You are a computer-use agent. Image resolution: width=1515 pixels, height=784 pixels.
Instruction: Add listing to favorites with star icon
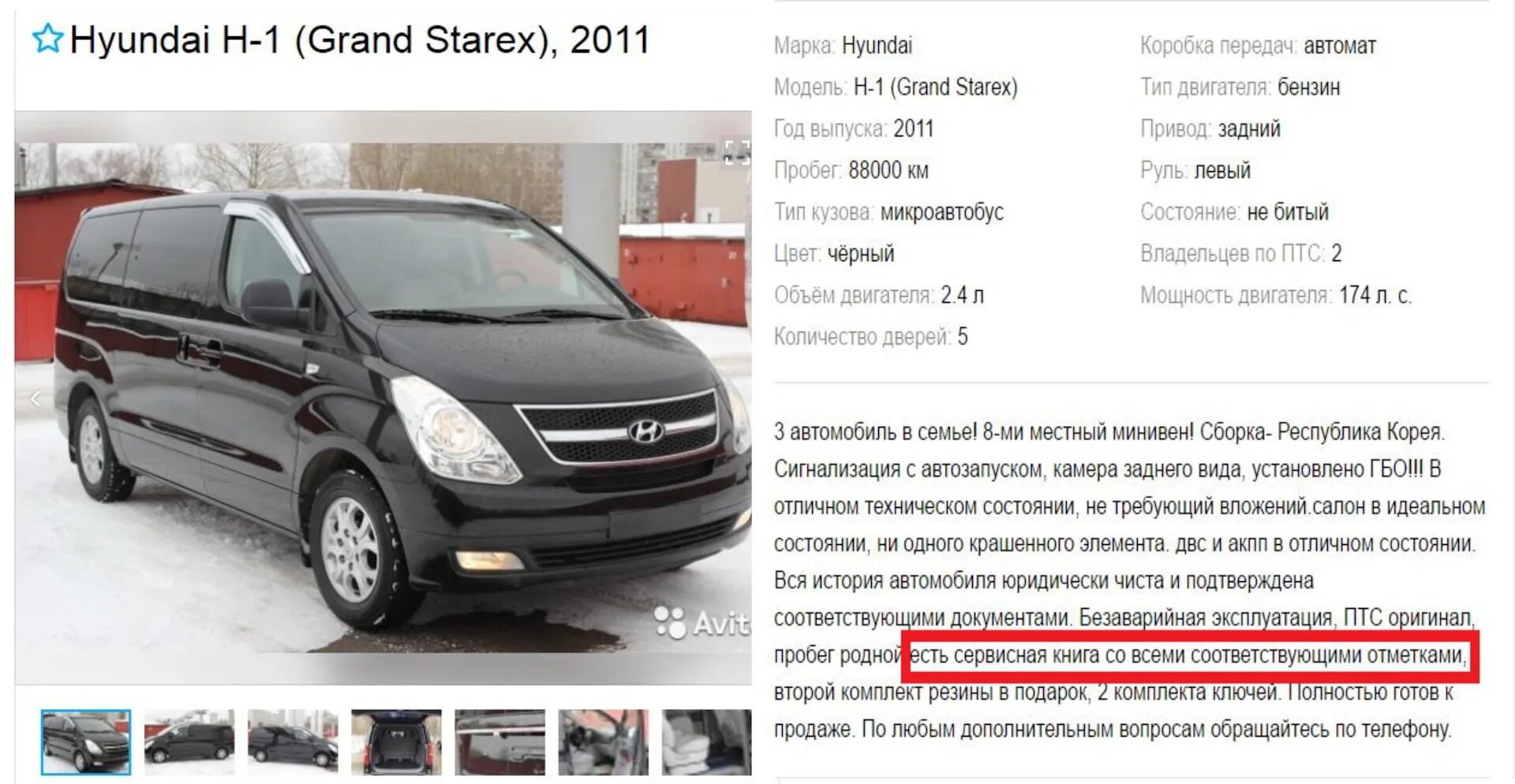point(47,39)
